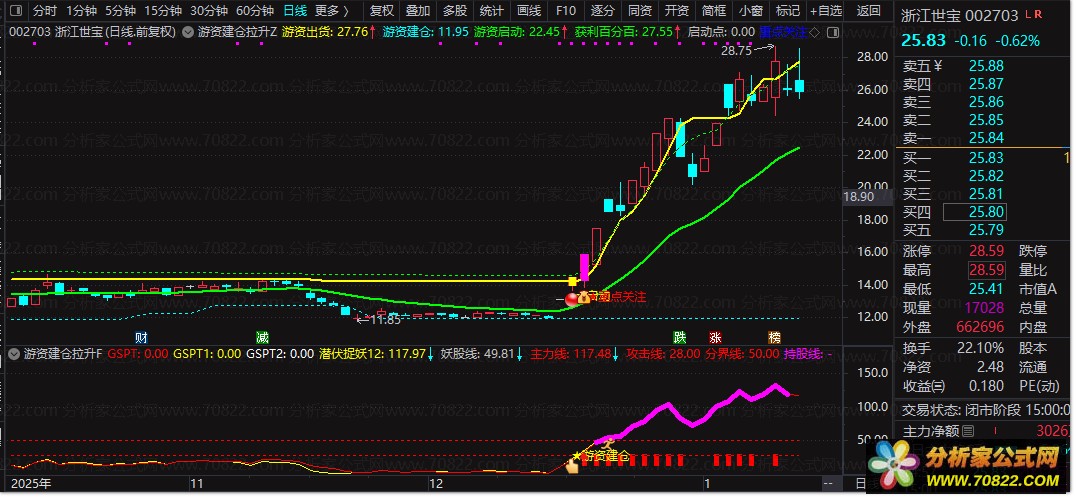Select the 日线 daily period tab

pyautogui.click(x=295, y=11)
